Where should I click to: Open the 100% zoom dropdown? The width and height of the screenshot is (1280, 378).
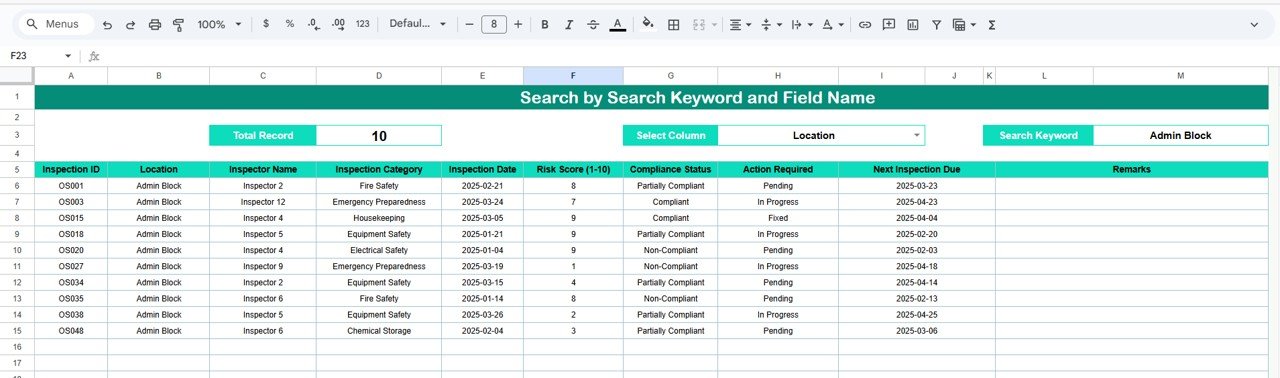(218, 24)
